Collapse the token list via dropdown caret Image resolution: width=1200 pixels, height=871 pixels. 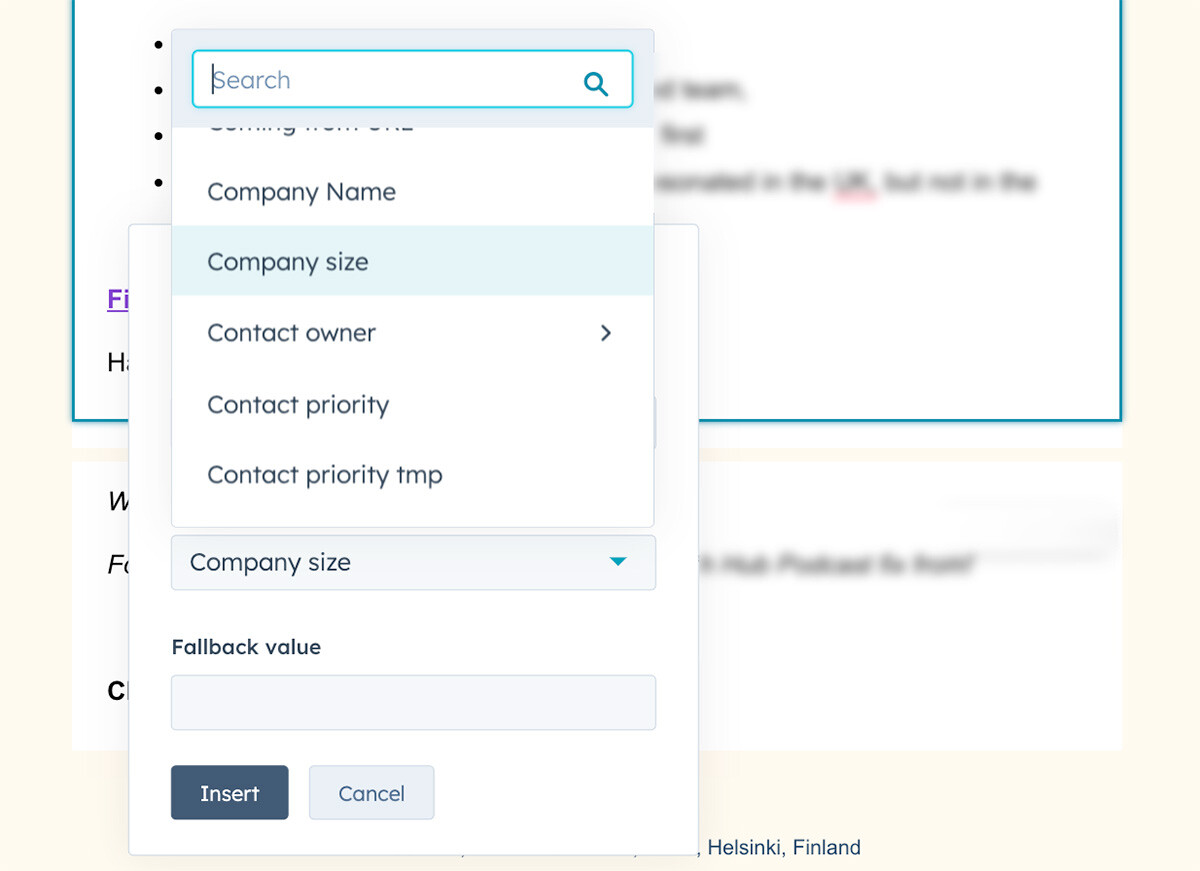618,562
